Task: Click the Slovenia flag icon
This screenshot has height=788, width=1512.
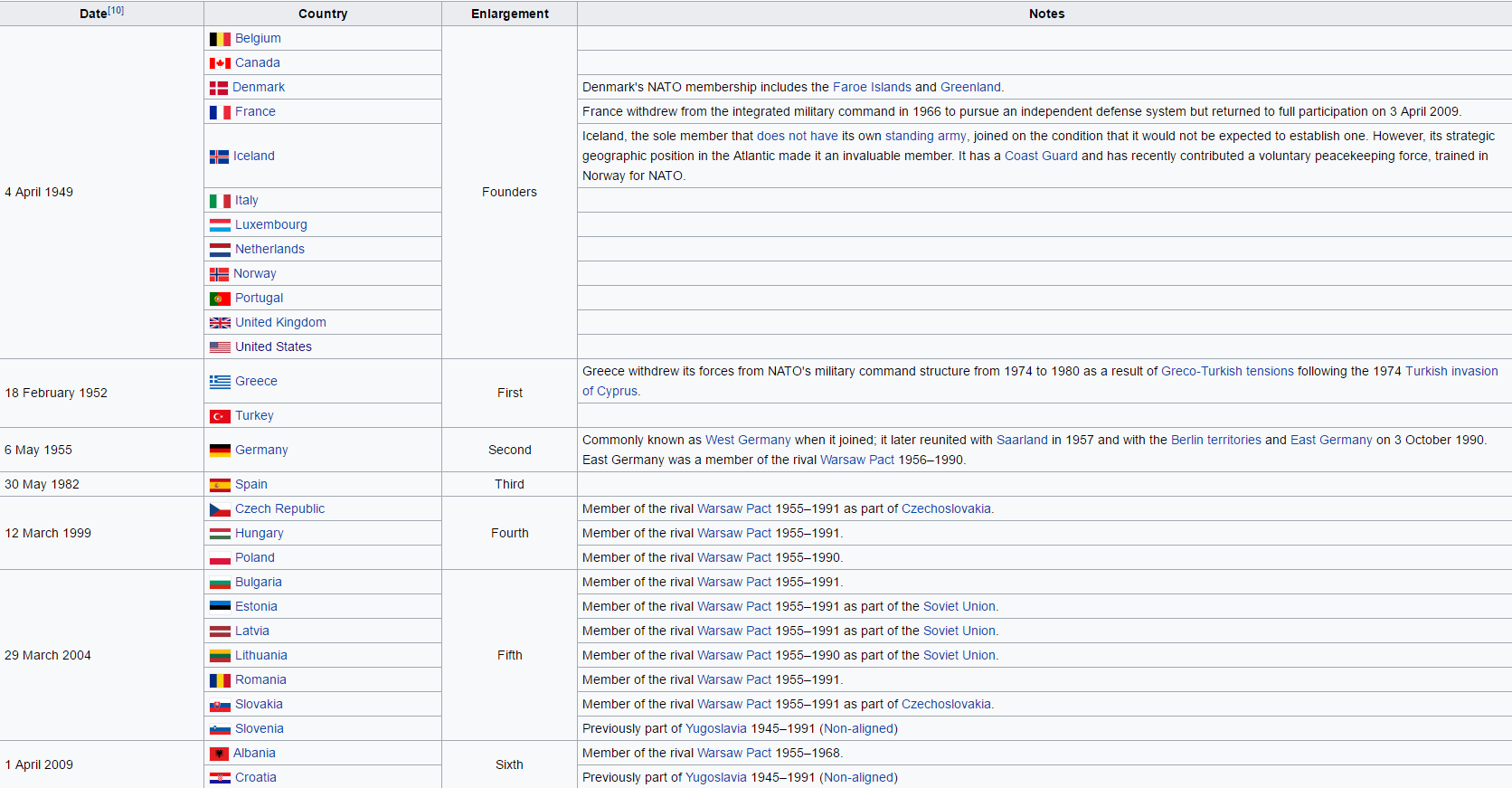Action: (x=220, y=729)
